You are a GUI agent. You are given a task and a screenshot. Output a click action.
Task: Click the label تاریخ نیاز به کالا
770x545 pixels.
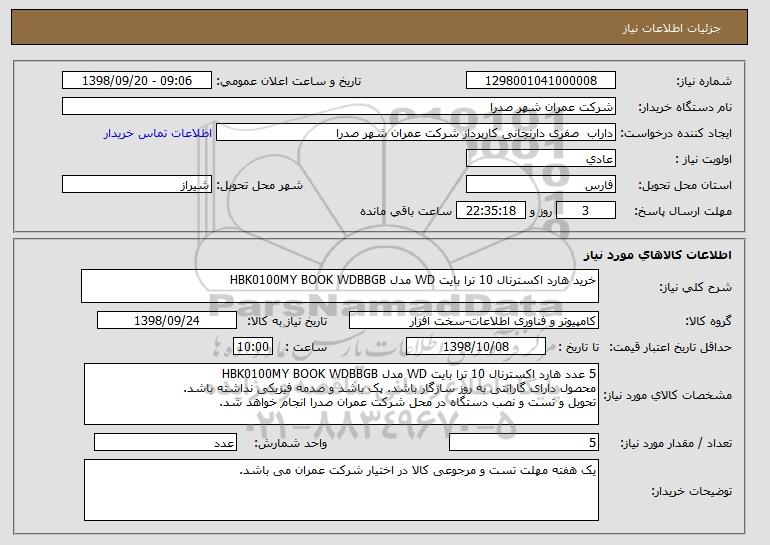click(x=286, y=321)
